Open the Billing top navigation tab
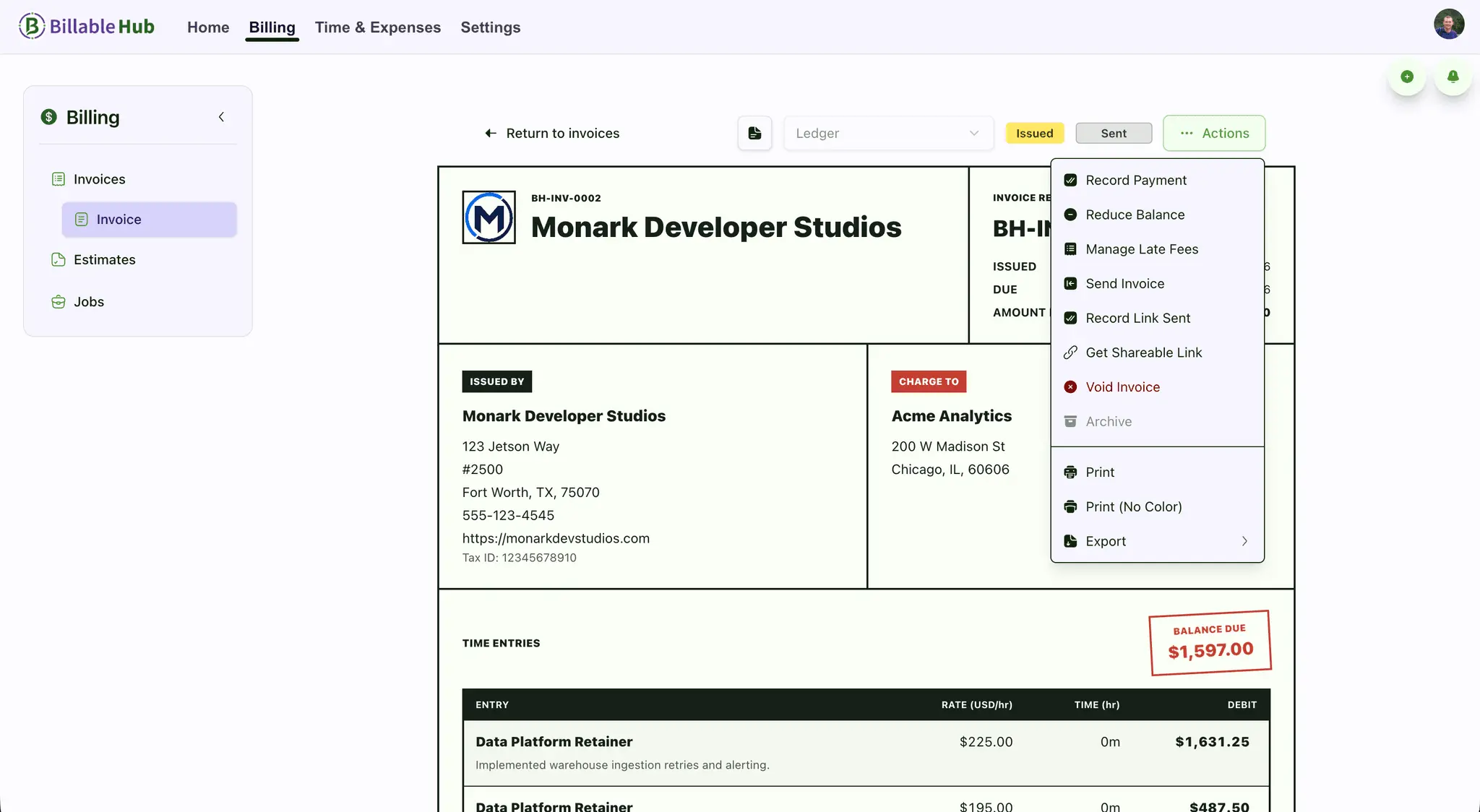The image size is (1480, 812). tap(272, 27)
